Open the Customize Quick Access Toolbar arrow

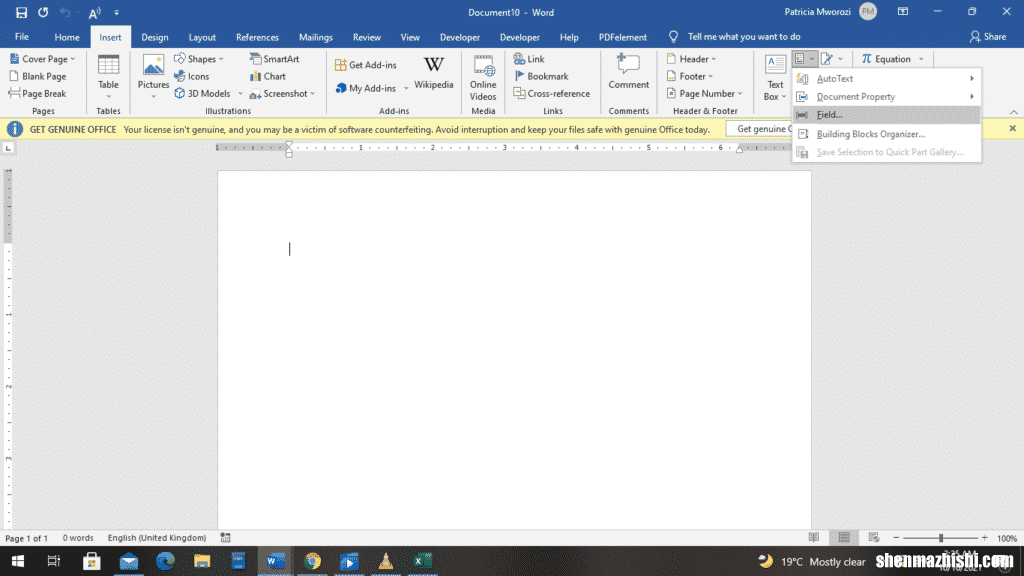pos(116,12)
